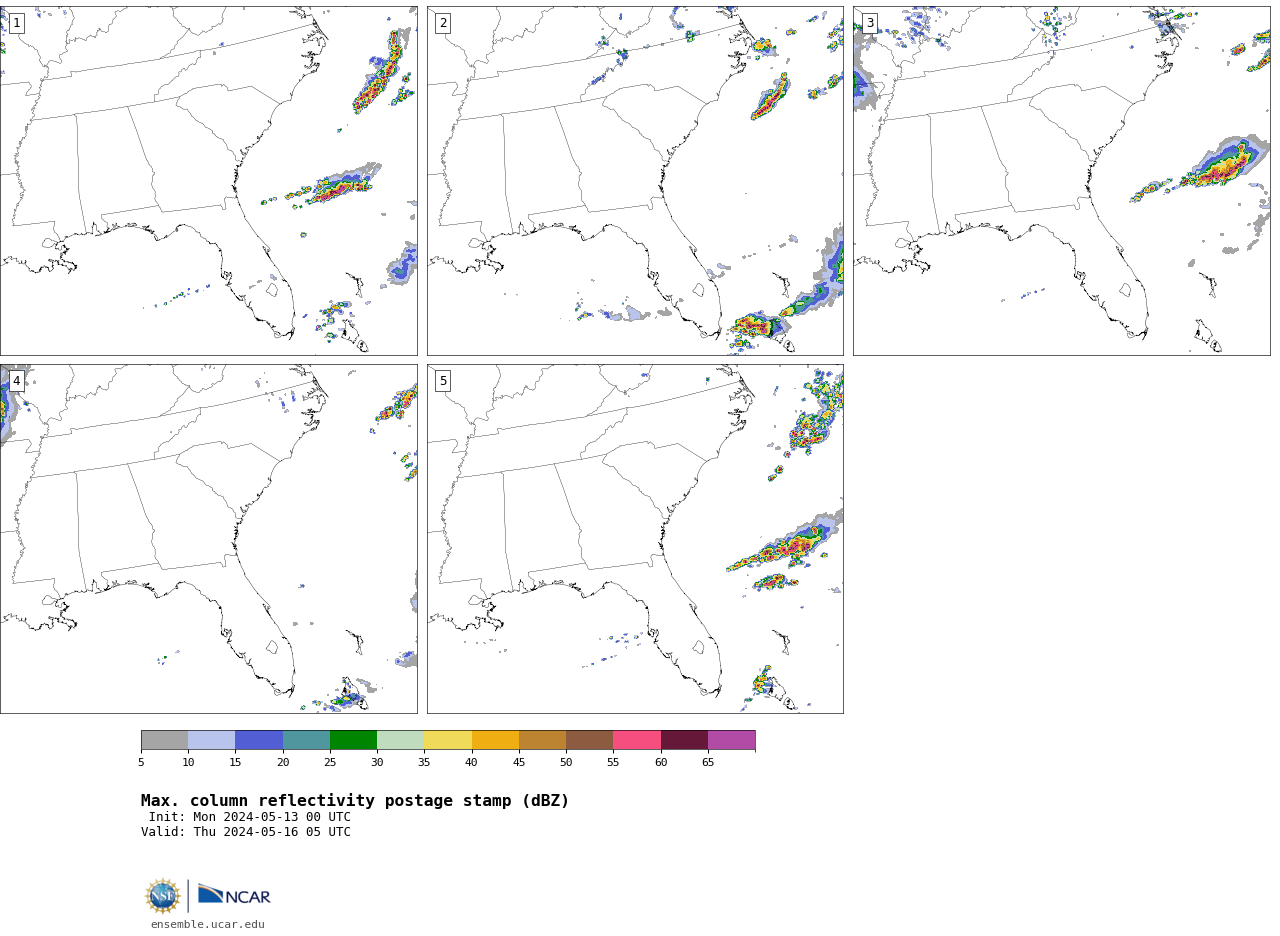Open ensemble member 5 postage stamp map
This screenshot has height=936, width=1280.
(x=635, y=539)
